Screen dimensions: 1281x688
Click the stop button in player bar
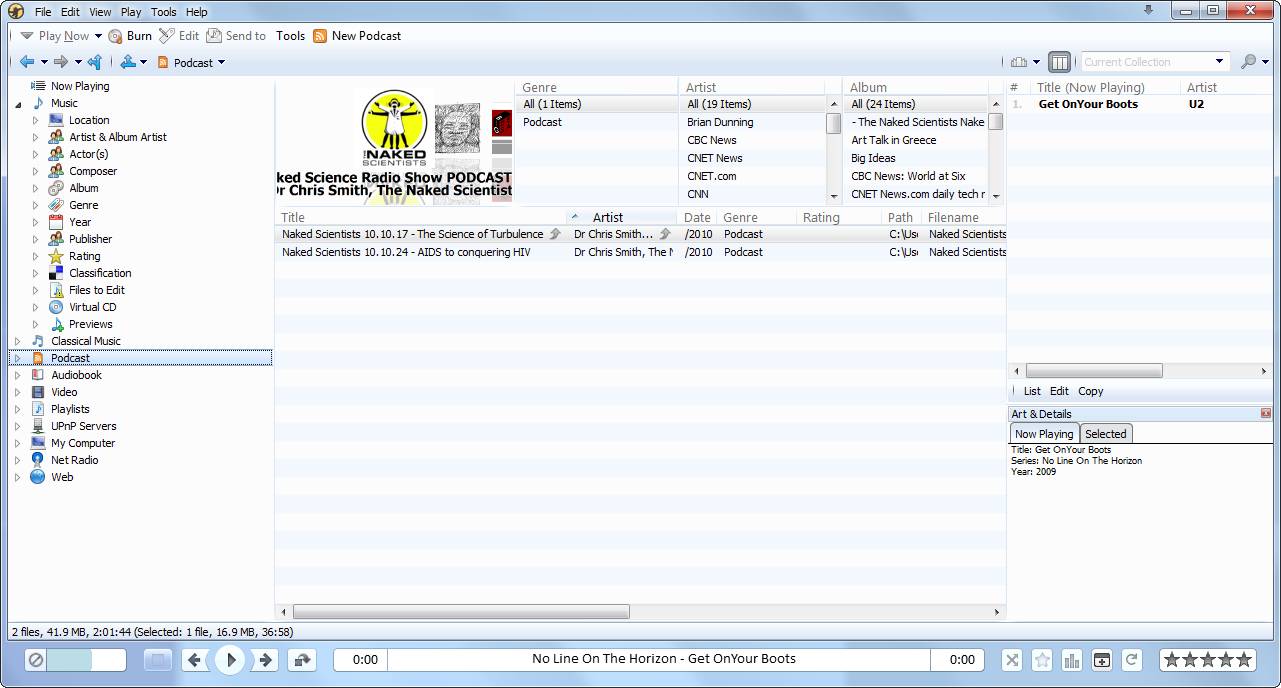click(x=158, y=660)
